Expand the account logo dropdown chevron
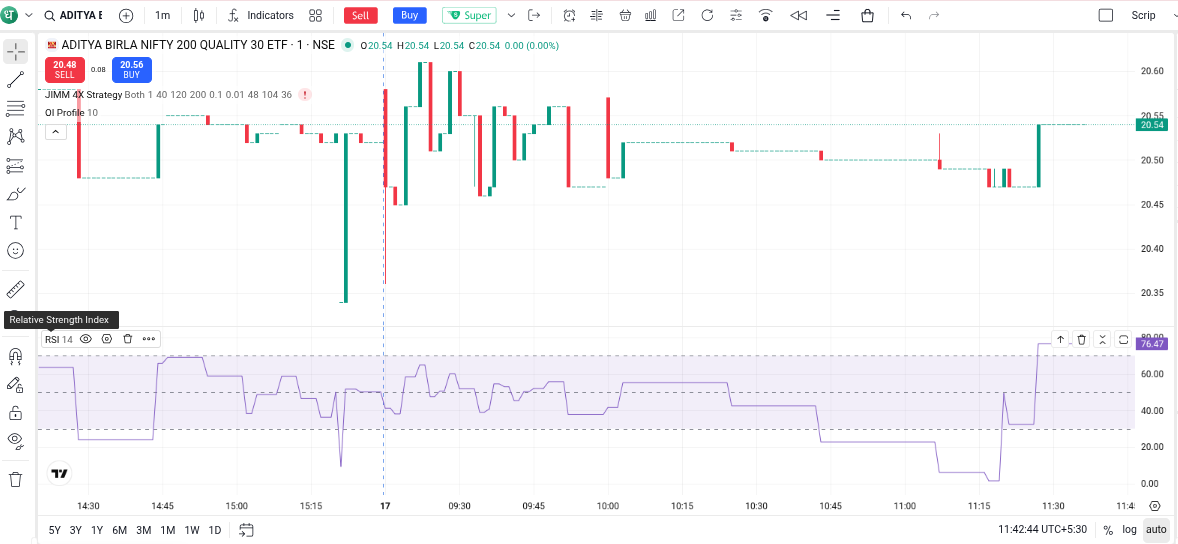Viewport: 1178px width, 544px height. (x=29, y=15)
